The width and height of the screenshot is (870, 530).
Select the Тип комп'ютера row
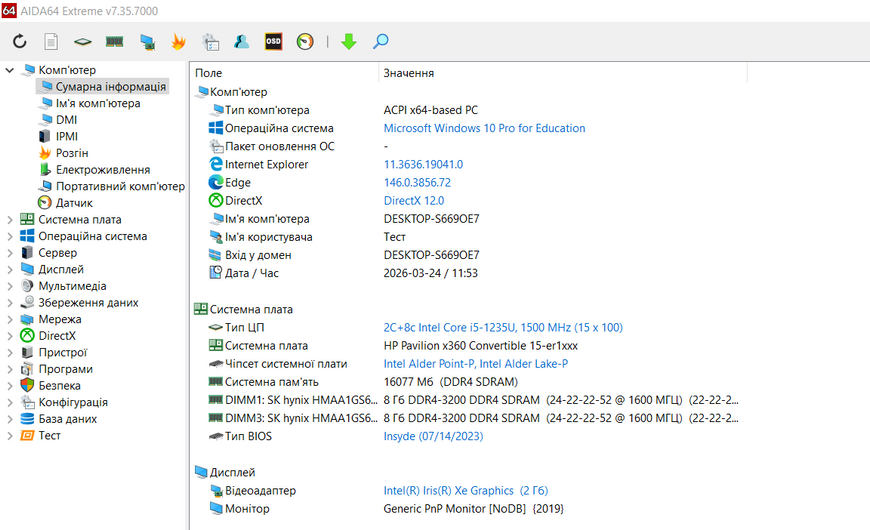pos(469,110)
